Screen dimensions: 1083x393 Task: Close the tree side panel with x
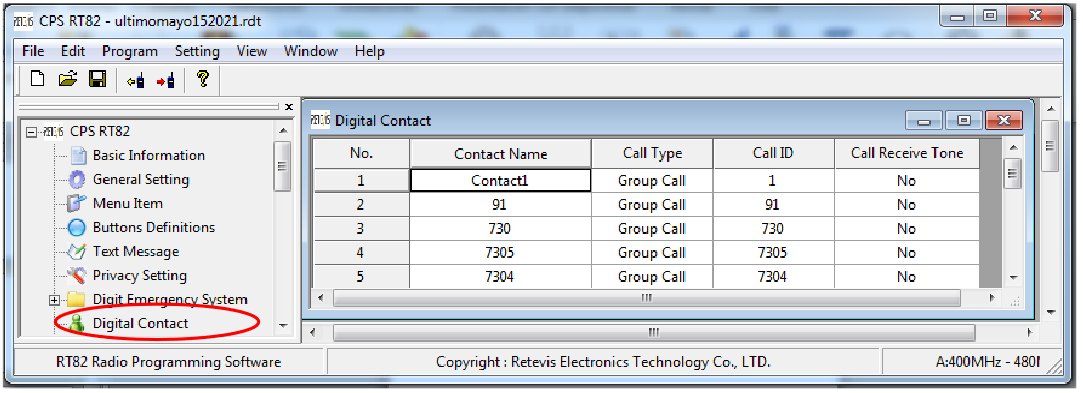[x=289, y=107]
